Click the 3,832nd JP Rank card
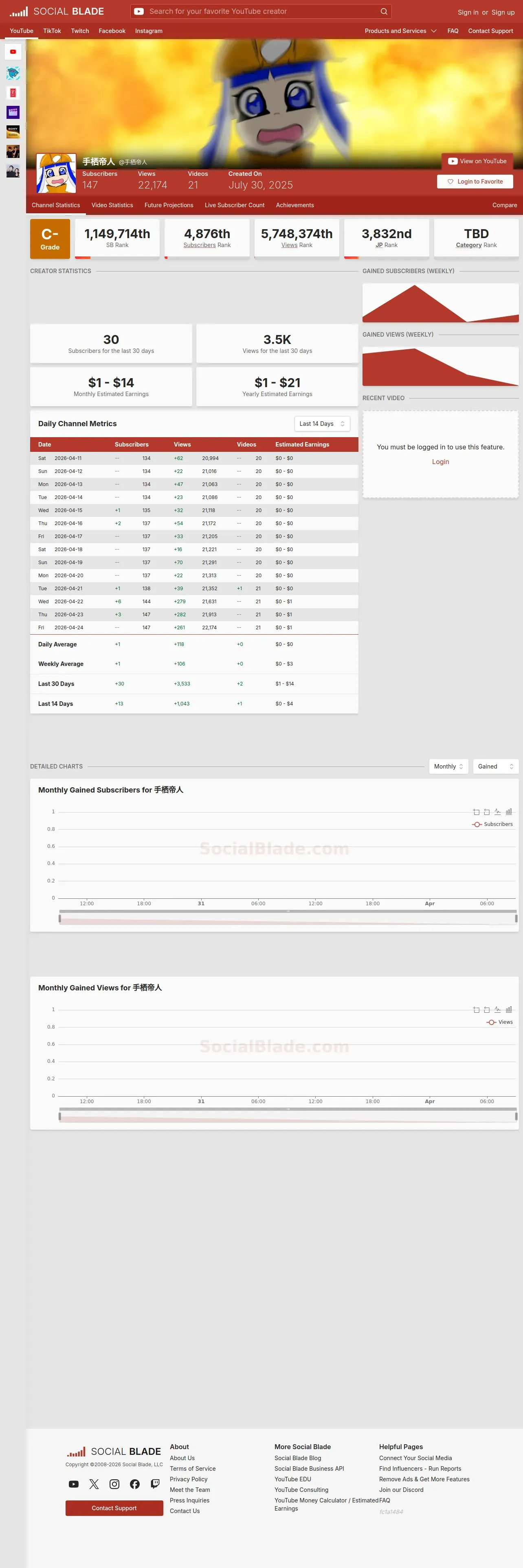Image resolution: width=523 pixels, height=1568 pixels. [387, 239]
